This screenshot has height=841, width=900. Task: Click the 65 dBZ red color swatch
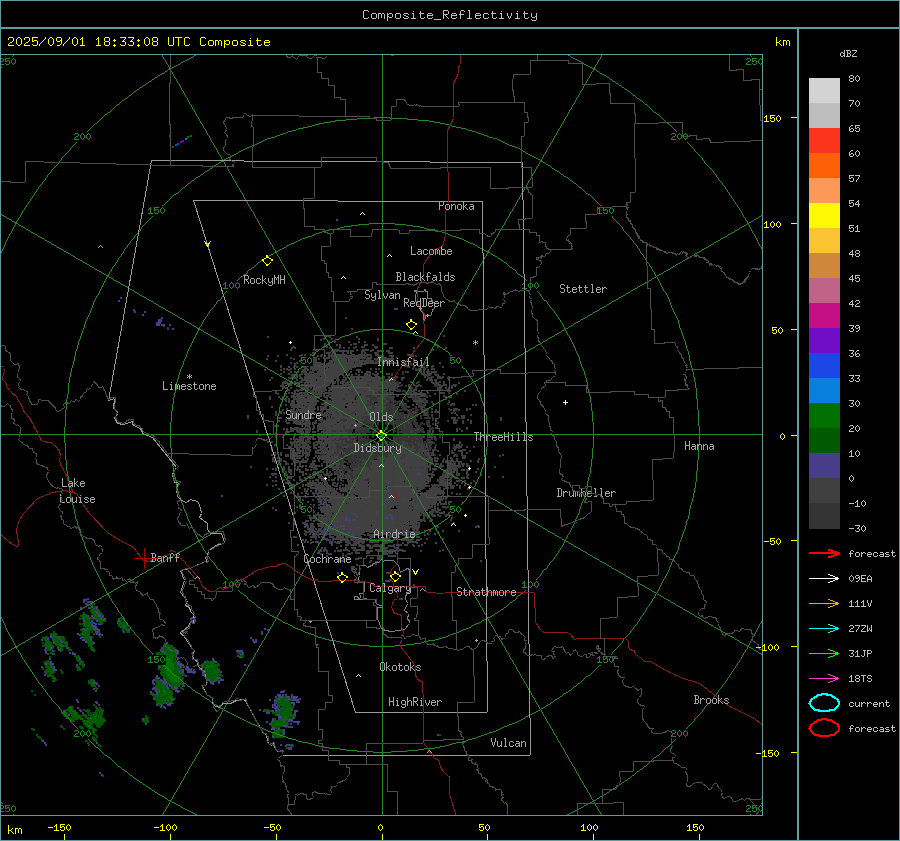(x=824, y=140)
